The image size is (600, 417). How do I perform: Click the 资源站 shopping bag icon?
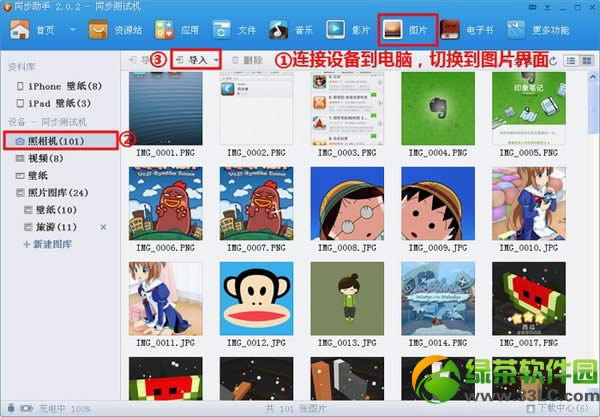[x=98, y=30]
